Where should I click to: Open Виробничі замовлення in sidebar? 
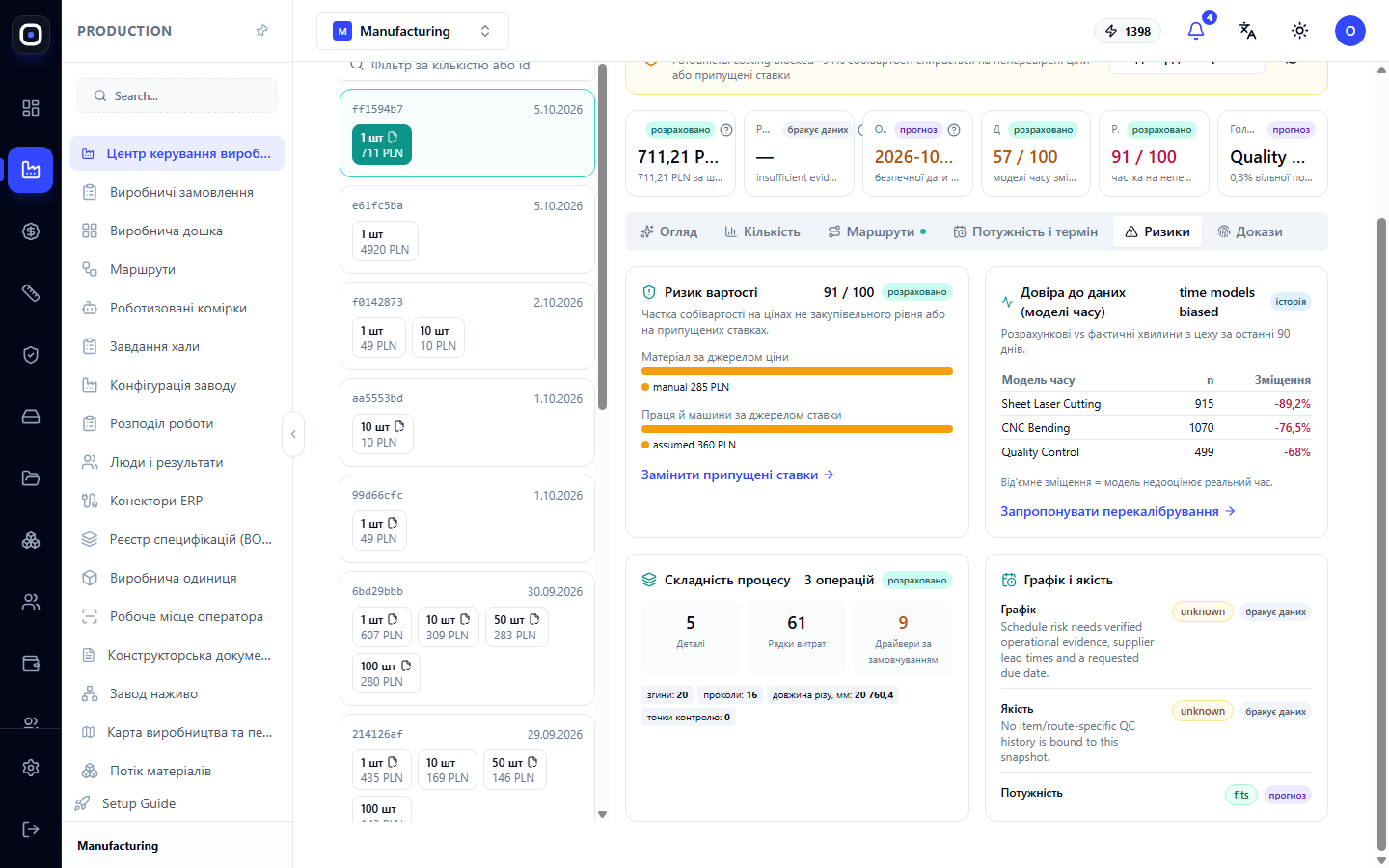[x=177, y=192]
